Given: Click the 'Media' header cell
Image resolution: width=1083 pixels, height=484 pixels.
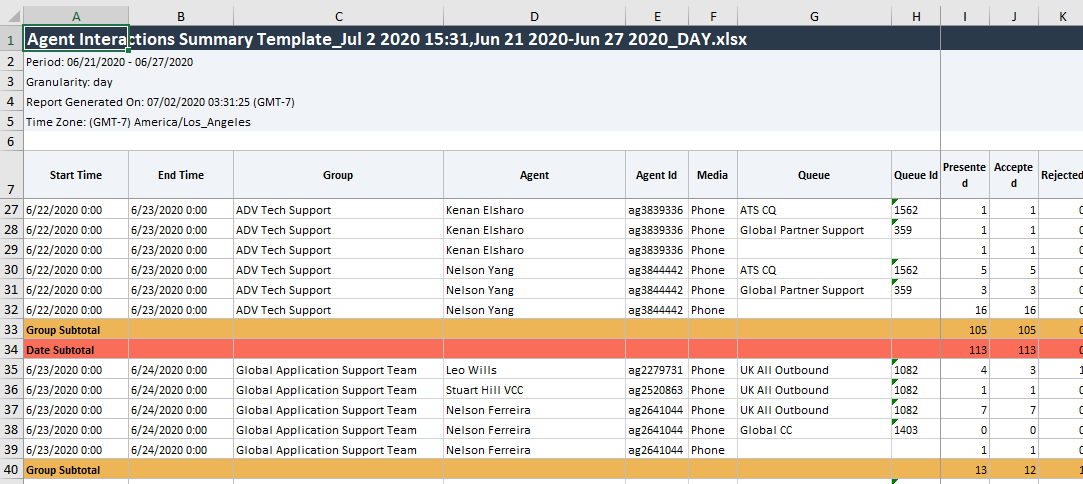Looking at the screenshot, I should [713, 175].
